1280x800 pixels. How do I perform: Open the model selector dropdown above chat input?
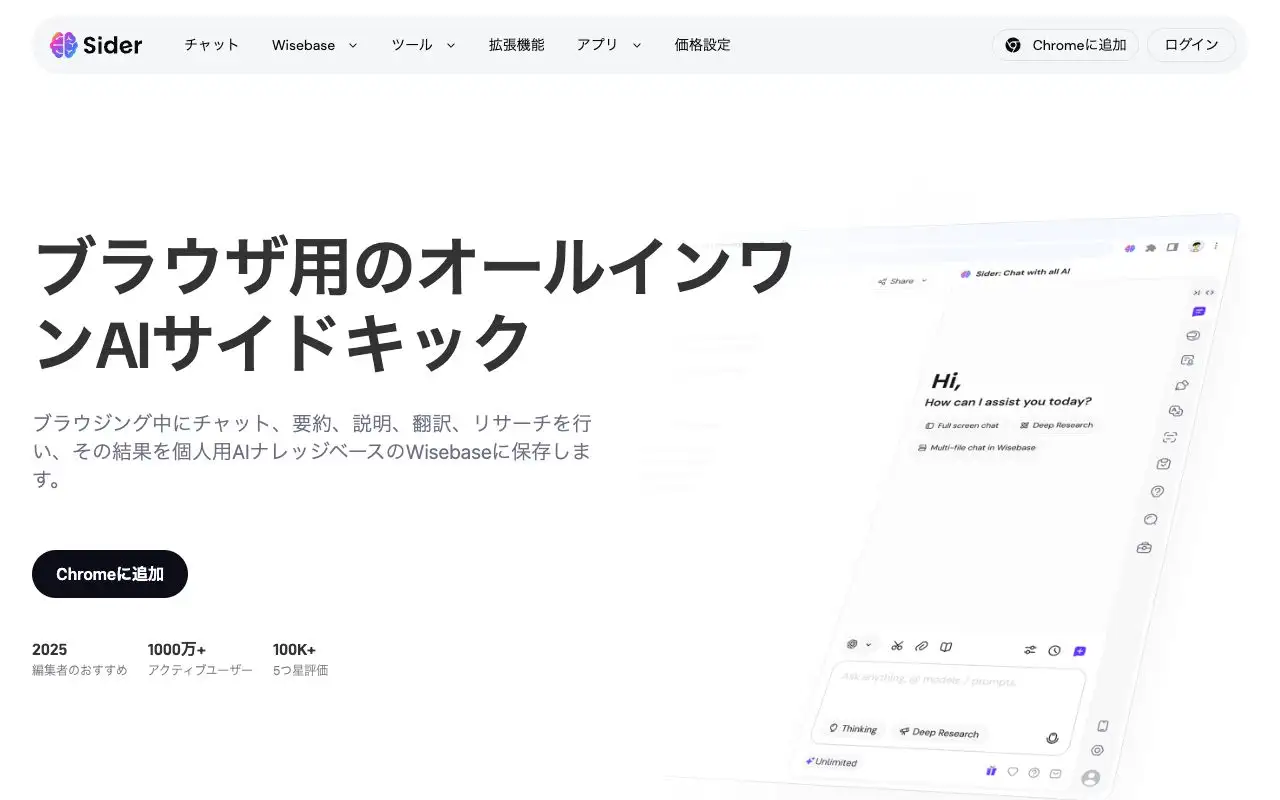tap(859, 645)
